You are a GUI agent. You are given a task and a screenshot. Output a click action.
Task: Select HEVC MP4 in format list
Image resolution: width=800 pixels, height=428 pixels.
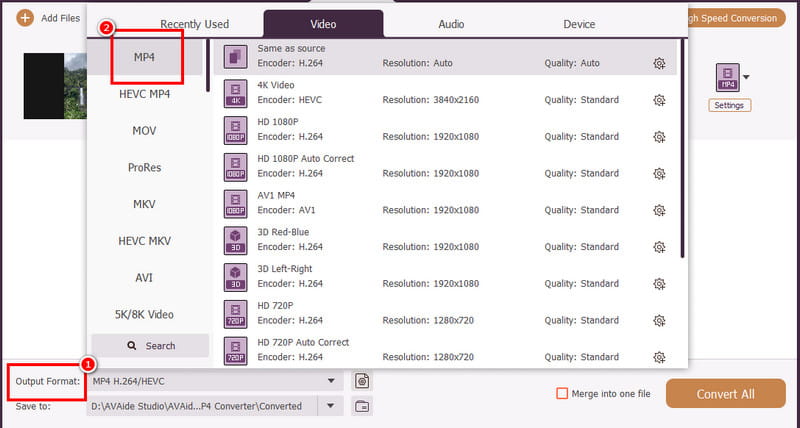pos(143,94)
